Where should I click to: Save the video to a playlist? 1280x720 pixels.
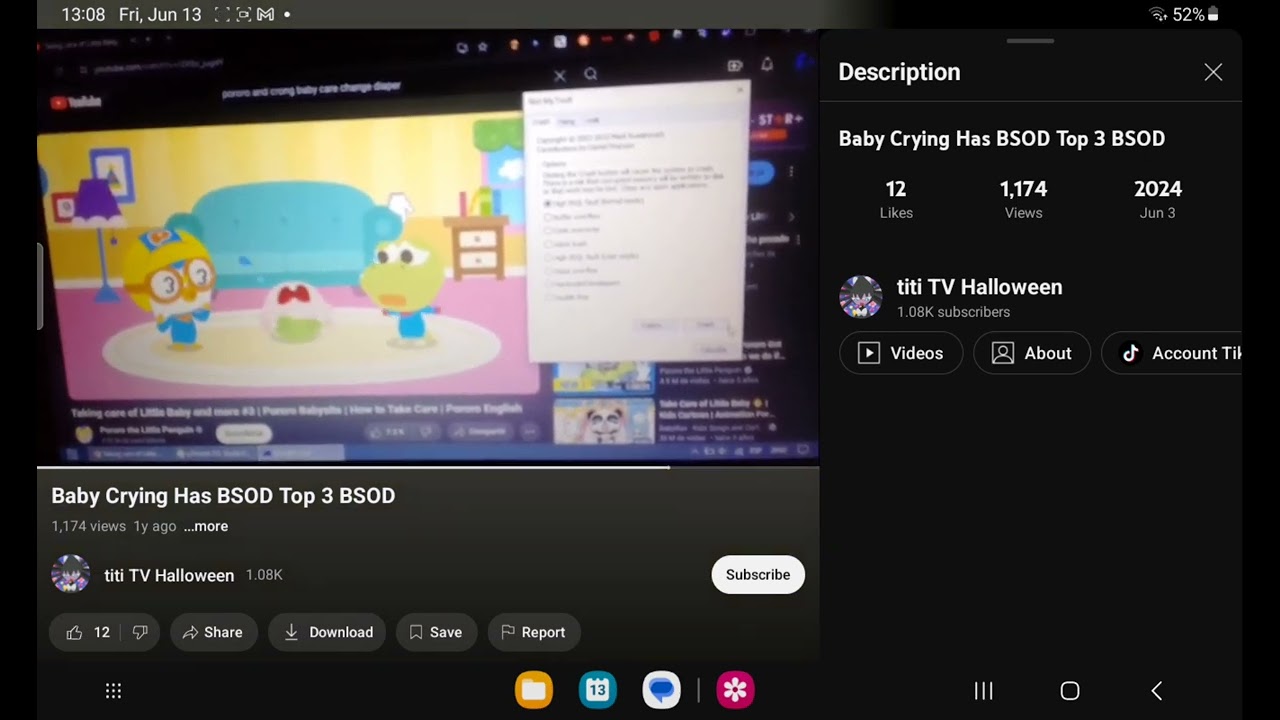pyautogui.click(x=435, y=632)
